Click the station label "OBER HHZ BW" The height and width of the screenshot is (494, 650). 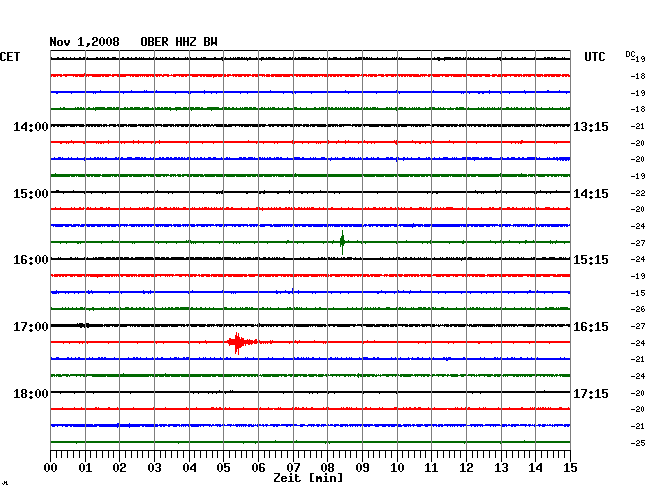(179, 42)
